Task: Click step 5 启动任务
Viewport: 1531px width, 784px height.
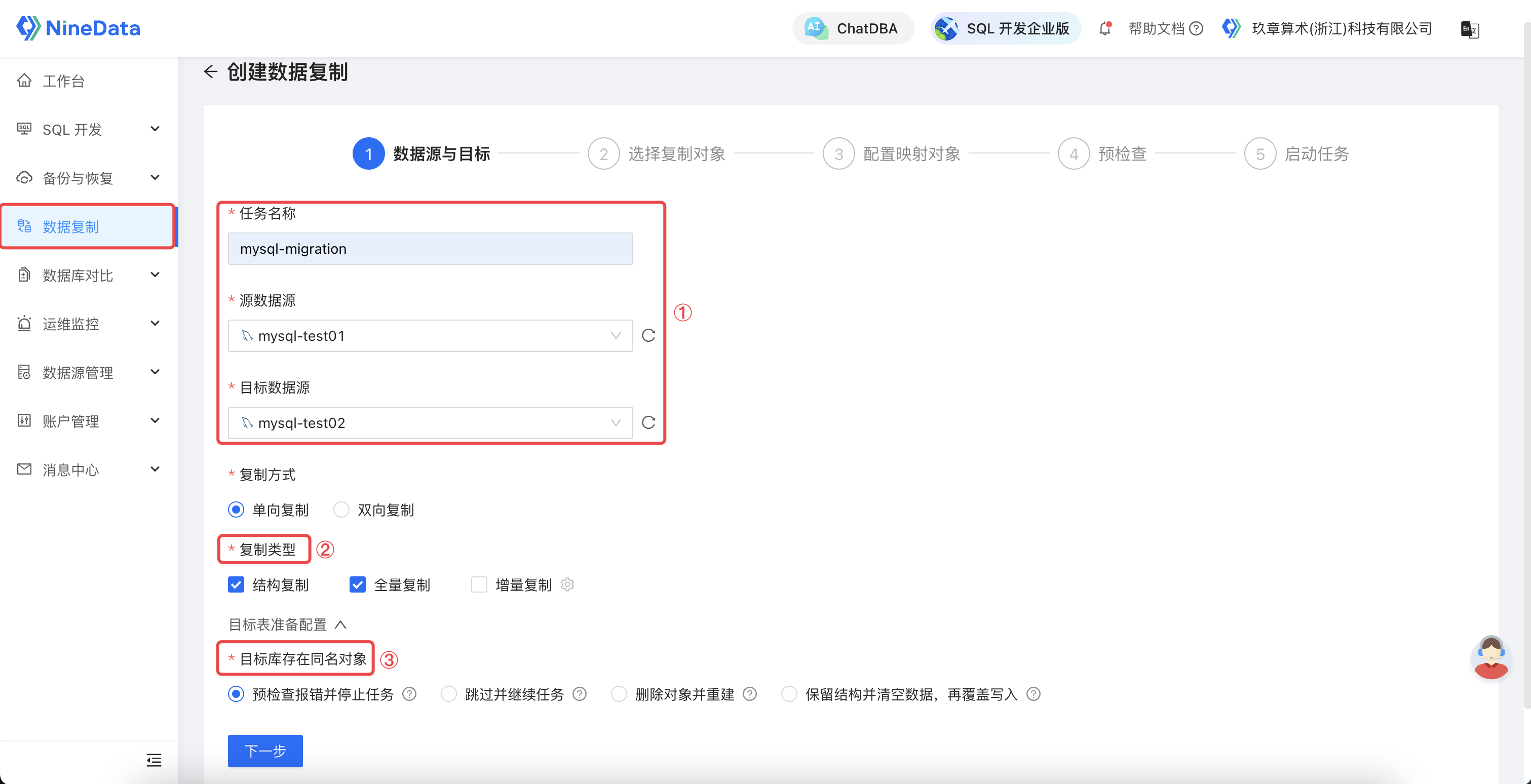Action: (1297, 154)
